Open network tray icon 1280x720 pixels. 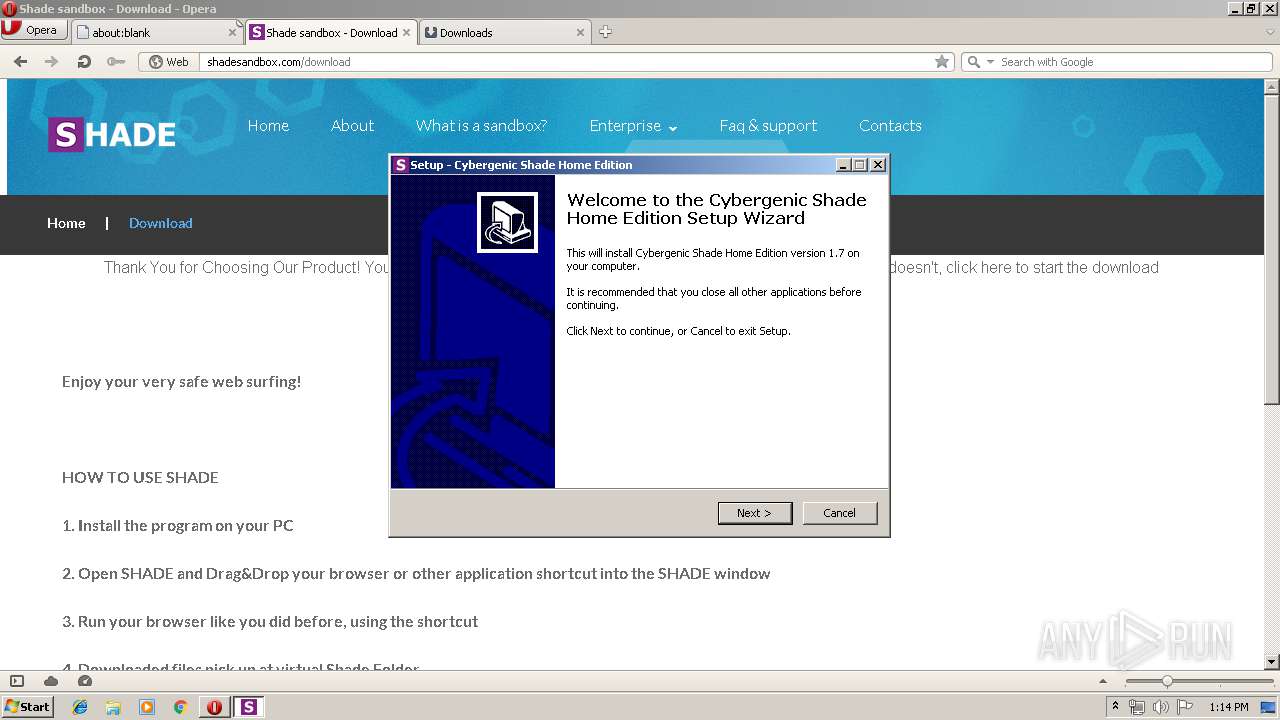click(x=1137, y=707)
